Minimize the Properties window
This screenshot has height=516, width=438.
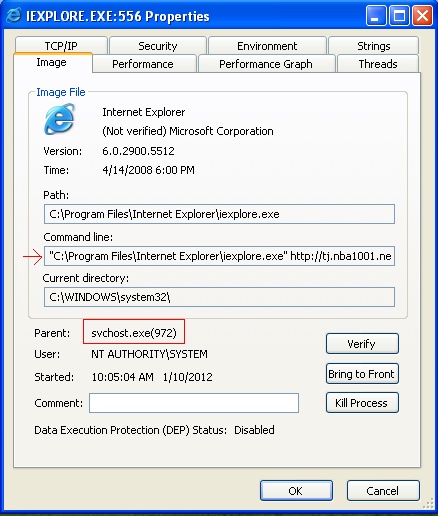(376, 15)
